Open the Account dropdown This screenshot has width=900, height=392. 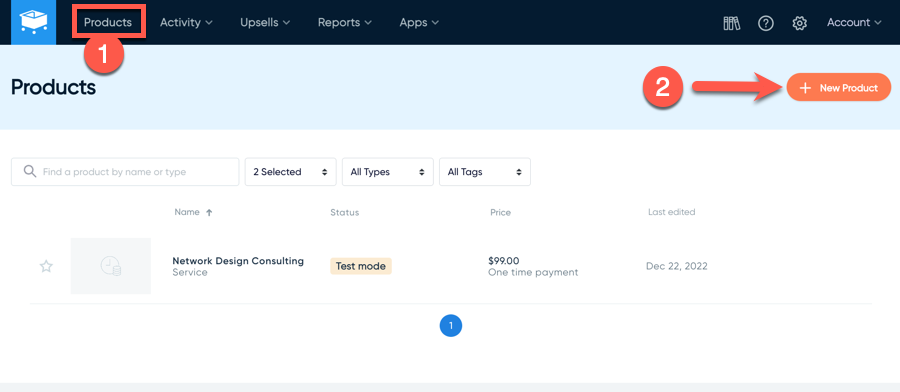click(x=854, y=22)
